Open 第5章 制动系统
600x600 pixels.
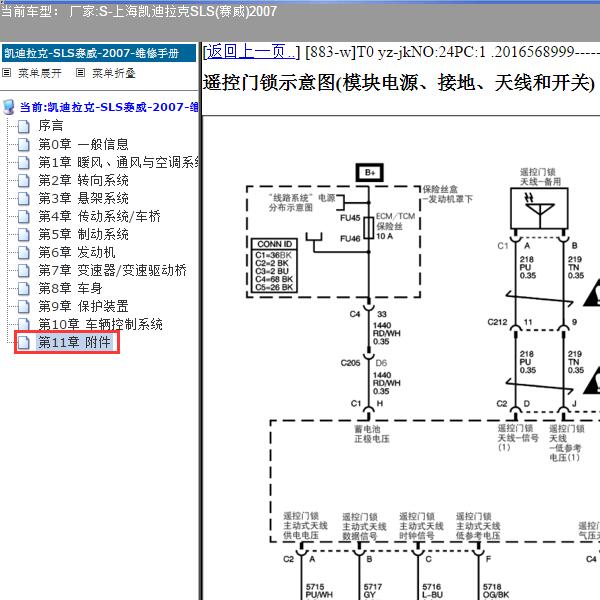point(83,234)
